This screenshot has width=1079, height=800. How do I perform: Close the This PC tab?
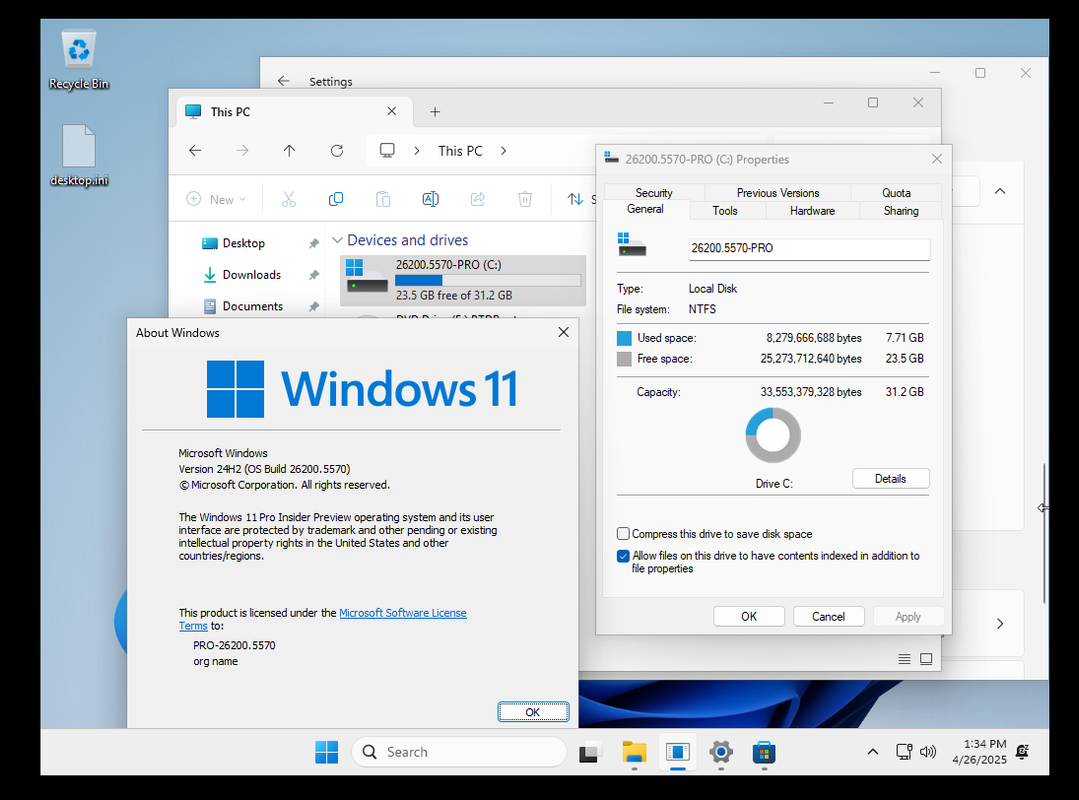[x=392, y=111]
